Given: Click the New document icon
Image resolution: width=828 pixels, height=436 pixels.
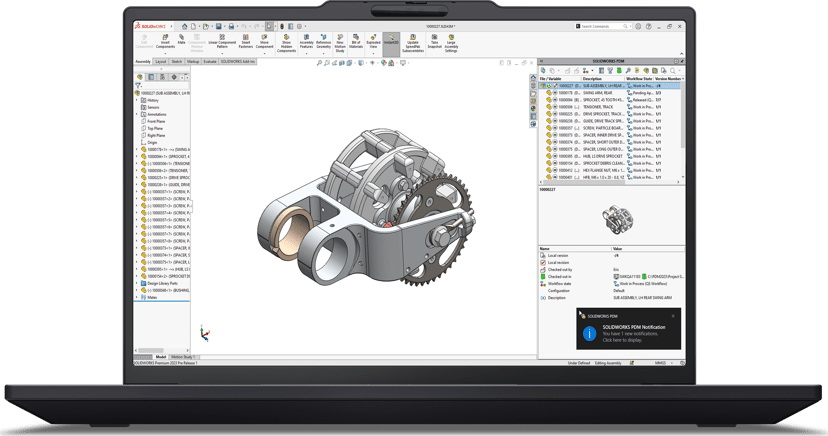Looking at the screenshot, I should pos(193,26).
